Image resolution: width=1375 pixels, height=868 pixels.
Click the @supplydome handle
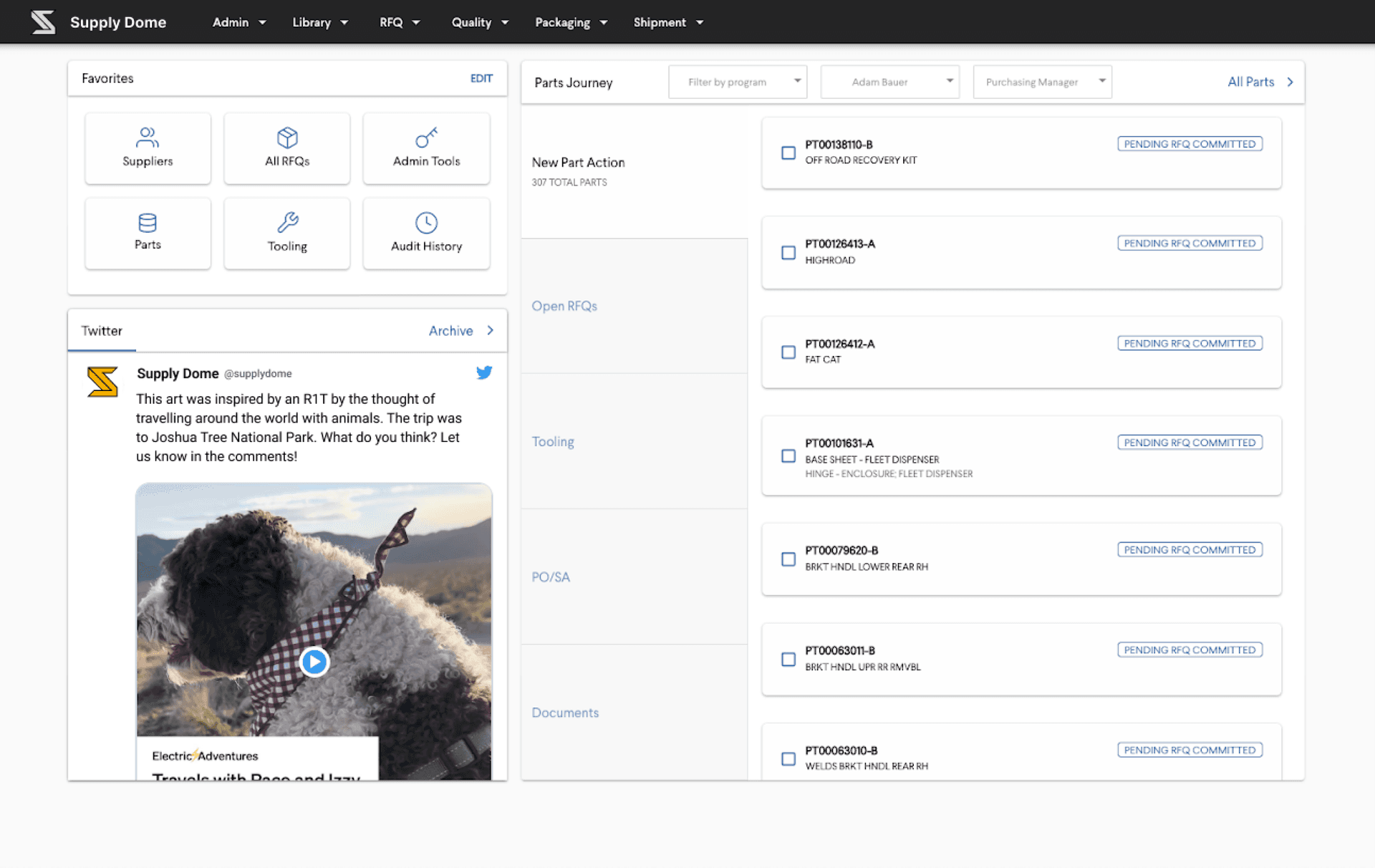tap(258, 374)
